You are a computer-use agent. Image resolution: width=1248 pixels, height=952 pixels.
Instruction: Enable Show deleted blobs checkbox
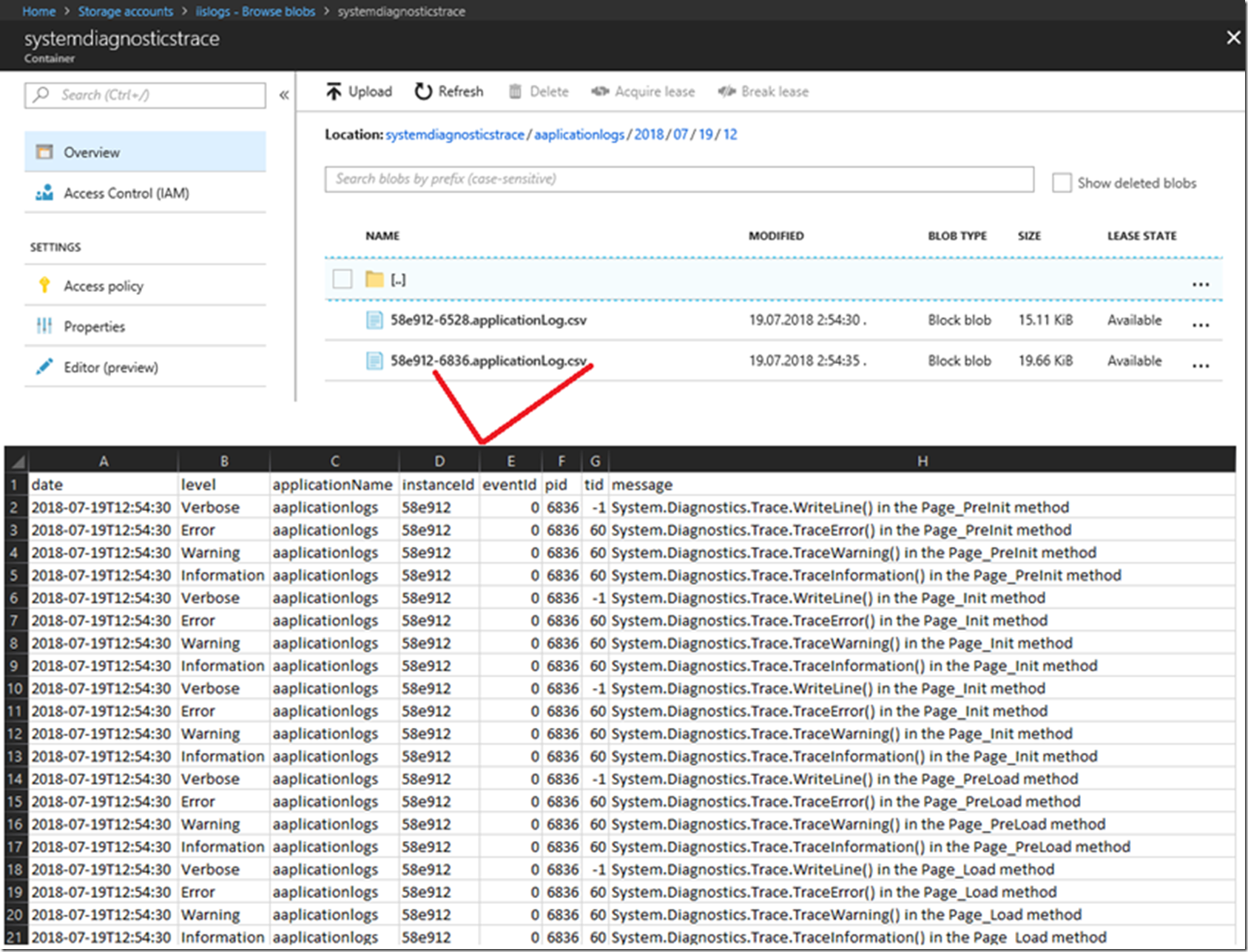click(1062, 183)
